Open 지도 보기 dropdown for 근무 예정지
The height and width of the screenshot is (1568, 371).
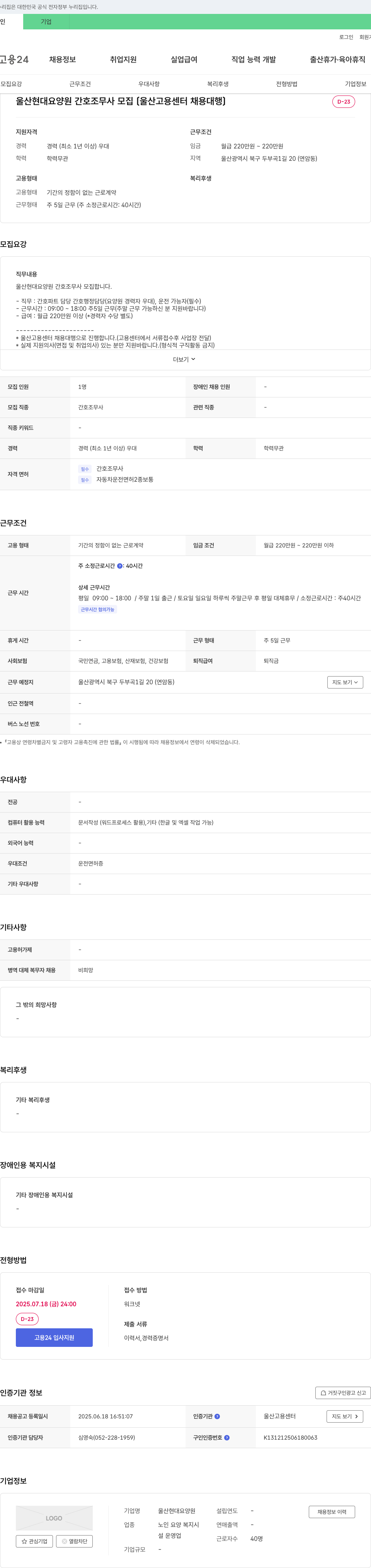(x=345, y=682)
